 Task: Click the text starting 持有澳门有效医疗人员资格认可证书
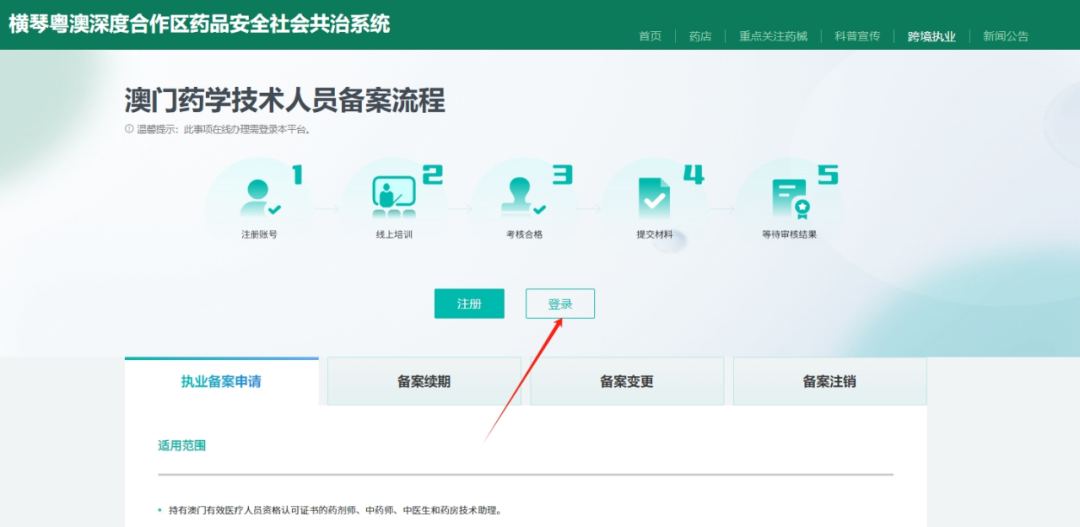pos(335,511)
